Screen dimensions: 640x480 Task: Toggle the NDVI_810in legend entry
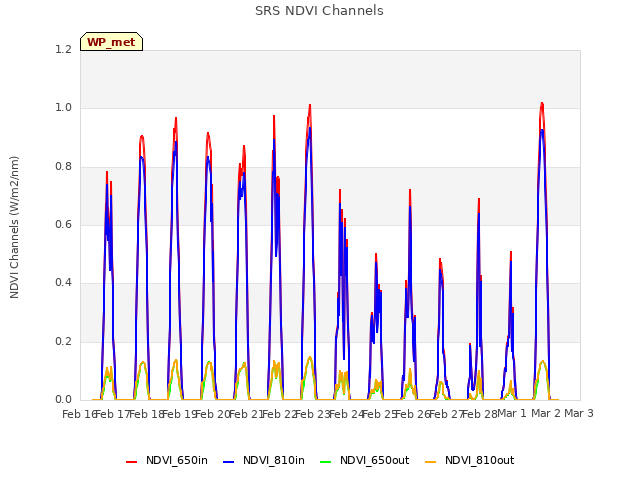(264, 460)
